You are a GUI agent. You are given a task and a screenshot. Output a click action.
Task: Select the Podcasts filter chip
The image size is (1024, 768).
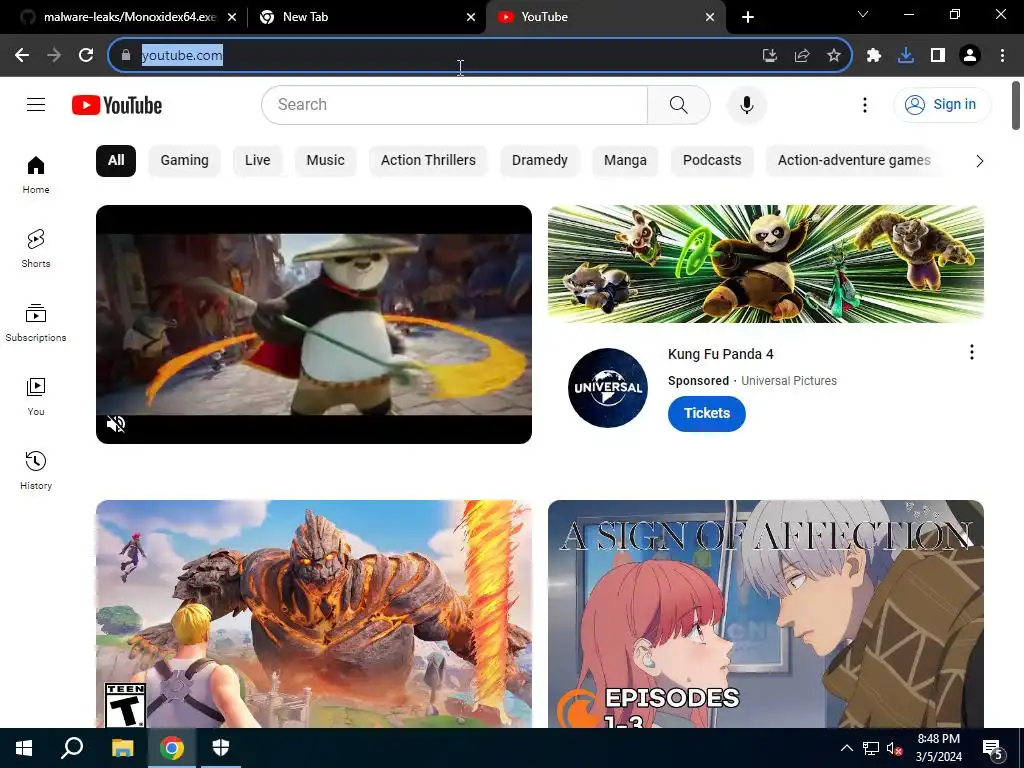point(712,161)
